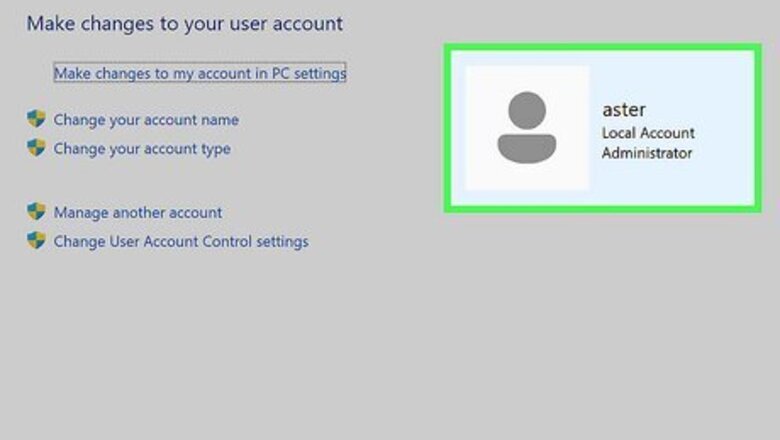The width and height of the screenshot is (780, 440).
Task: Click 'Make changes to your user account' heading
Action: click(x=185, y=23)
